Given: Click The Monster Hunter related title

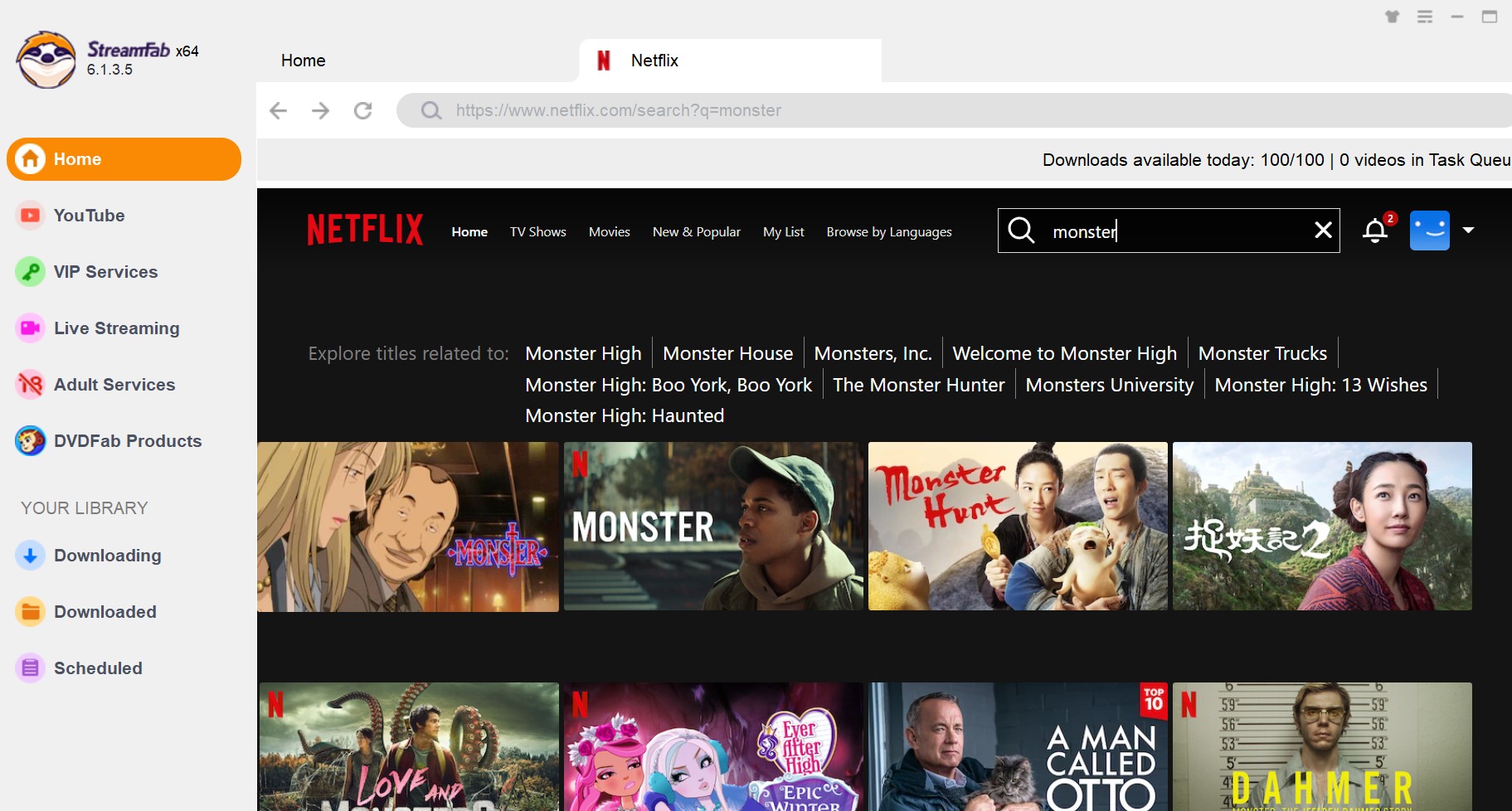Looking at the screenshot, I should pyautogui.click(x=919, y=385).
